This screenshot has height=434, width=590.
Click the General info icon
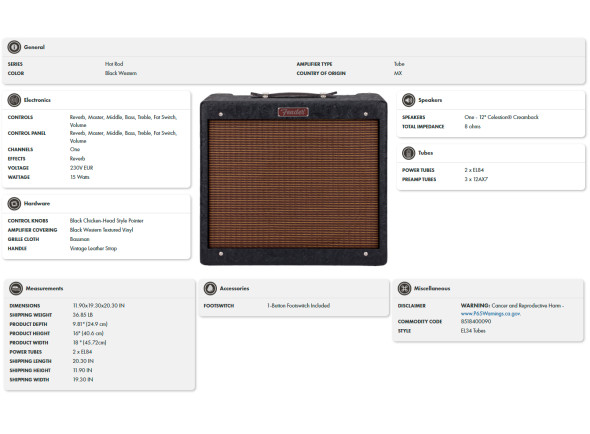[x=14, y=47]
